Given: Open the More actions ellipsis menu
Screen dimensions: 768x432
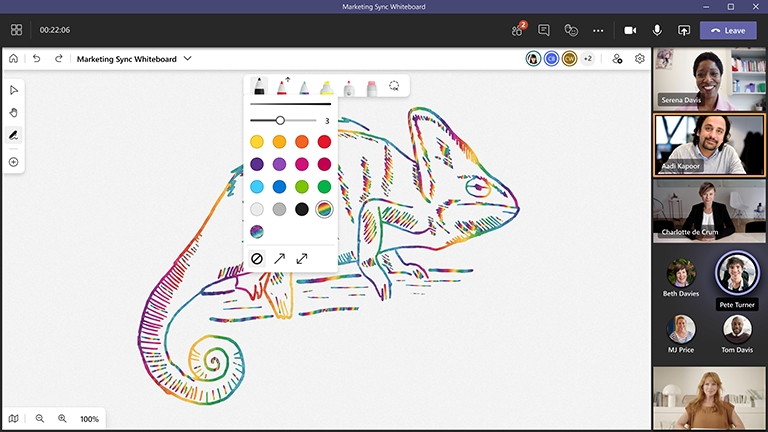Looking at the screenshot, I should pos(599,30).
